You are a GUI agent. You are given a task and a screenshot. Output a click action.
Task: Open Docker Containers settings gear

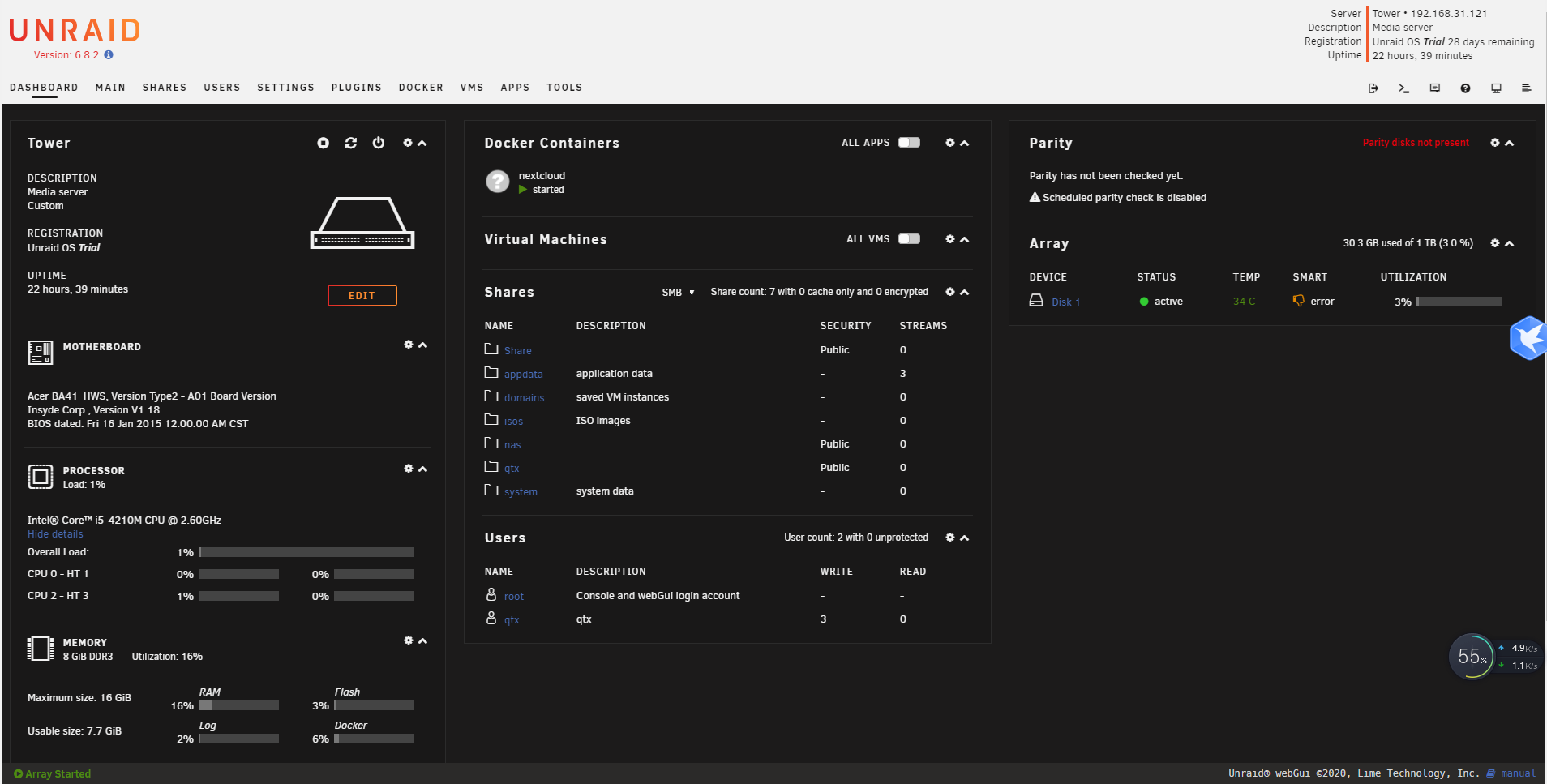950,143
